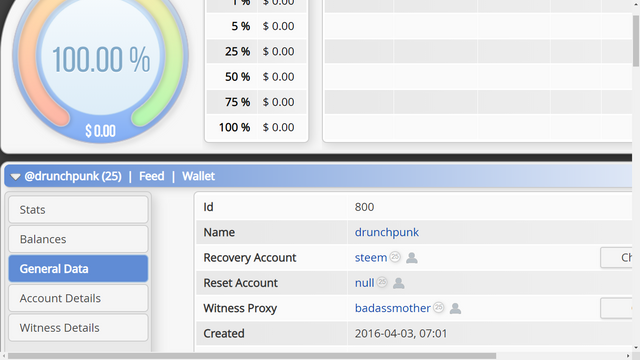Select the General Data tab
The width and height of the screenshot is (640, 360).
[78, 269]
